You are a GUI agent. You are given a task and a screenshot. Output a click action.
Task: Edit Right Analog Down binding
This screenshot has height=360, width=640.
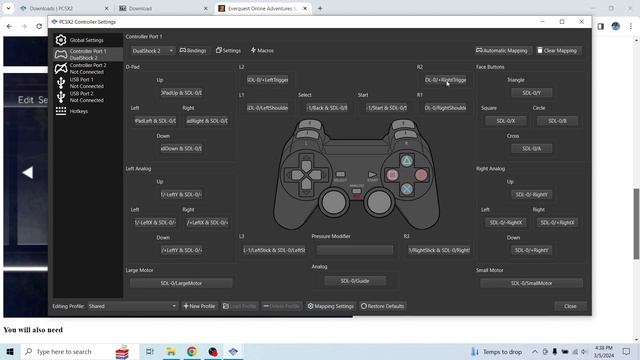531,250
